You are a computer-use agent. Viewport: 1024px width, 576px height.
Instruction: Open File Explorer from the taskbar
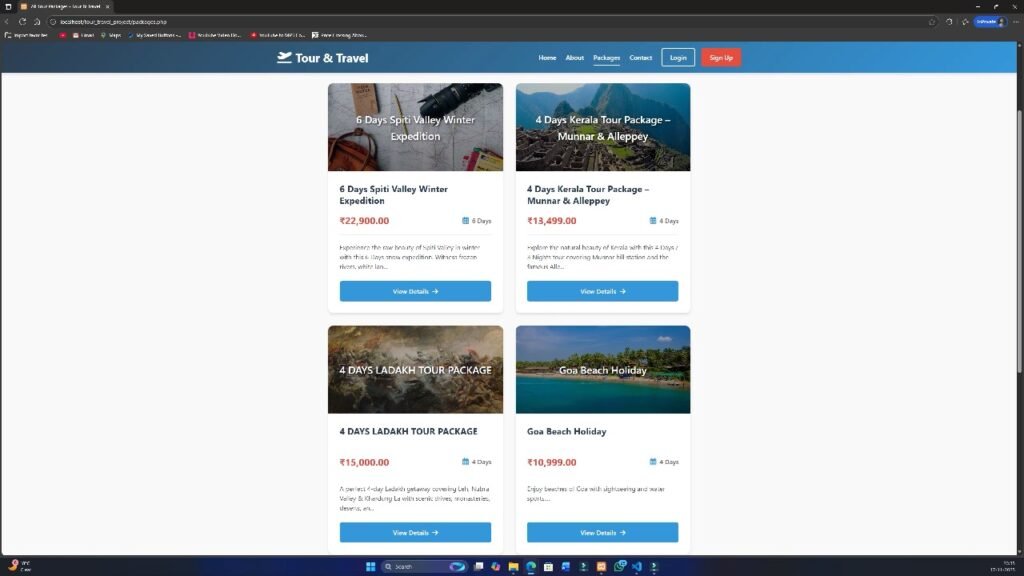click(513, 566)
